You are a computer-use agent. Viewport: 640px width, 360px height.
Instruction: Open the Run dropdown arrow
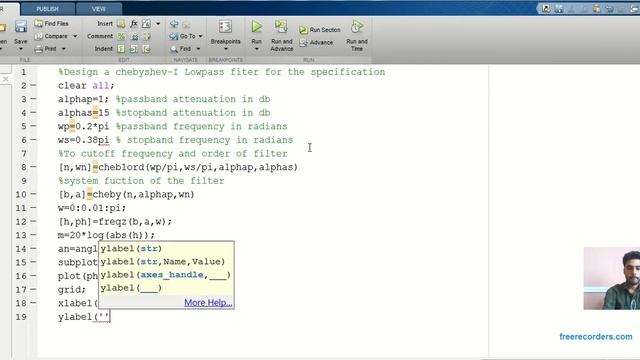[x=256, y=49]
